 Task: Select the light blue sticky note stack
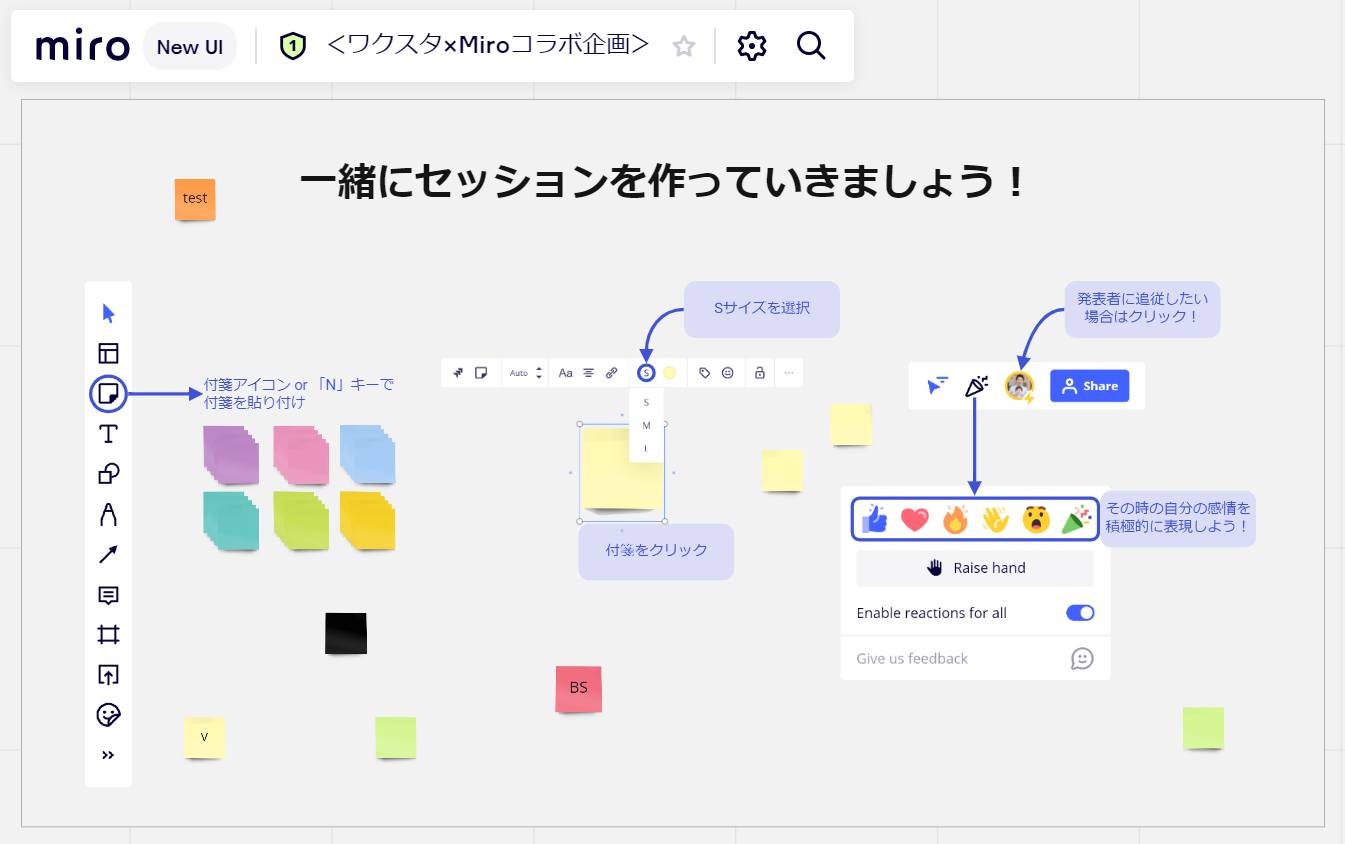(x=367, y=454)
